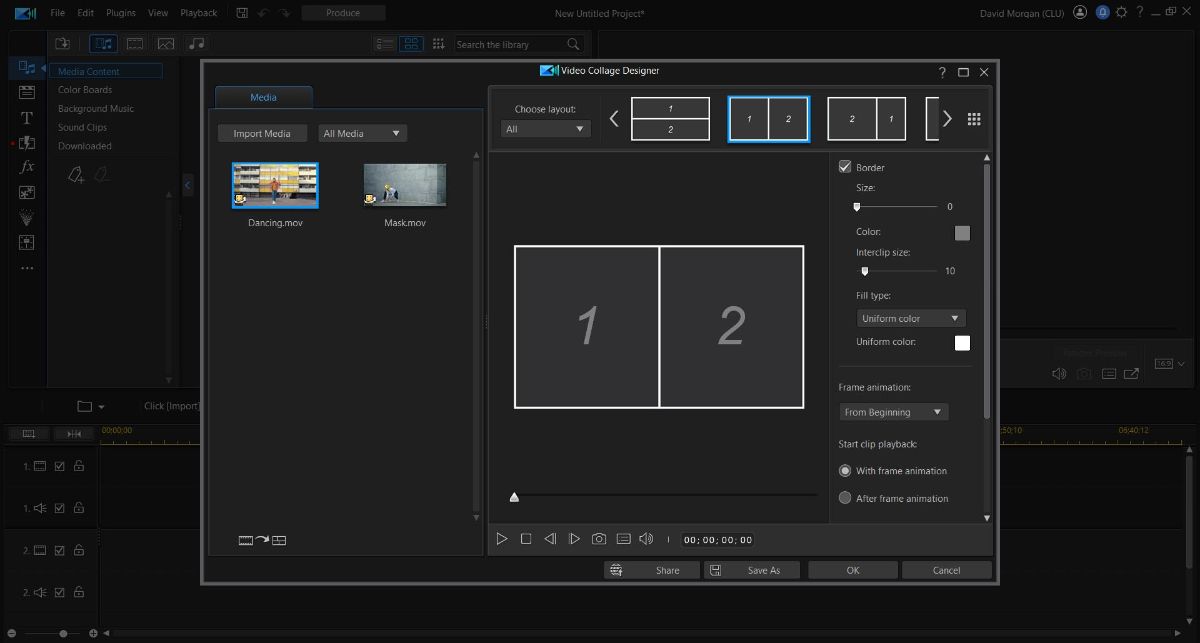1200x643 pixels.
Task: Open the grid layout gallery icon
Action: [975, 121]
